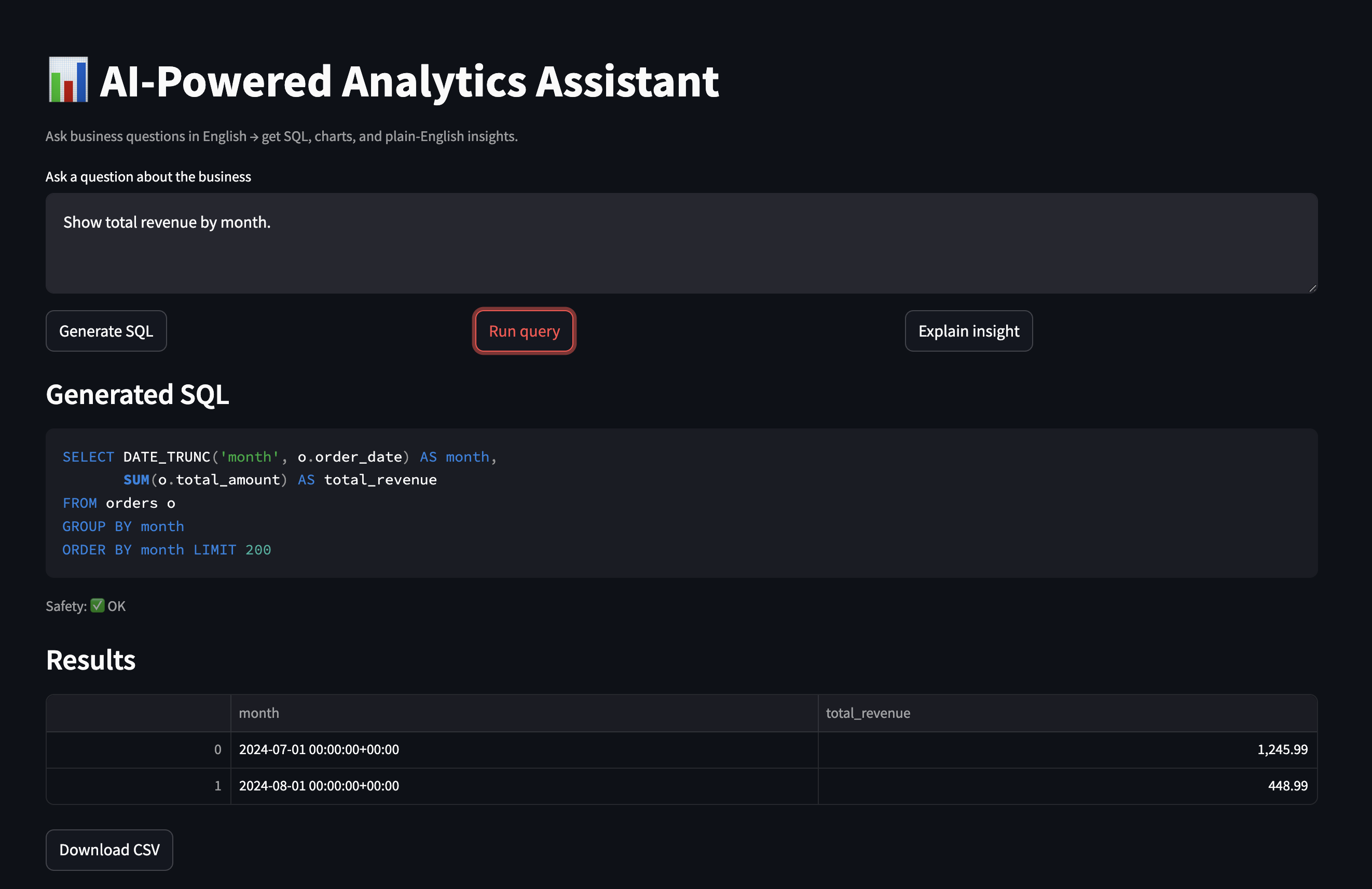Click the subtitle about SQL, charts, insights
The height and width of the screenshot is (889, 1372).
281,136
